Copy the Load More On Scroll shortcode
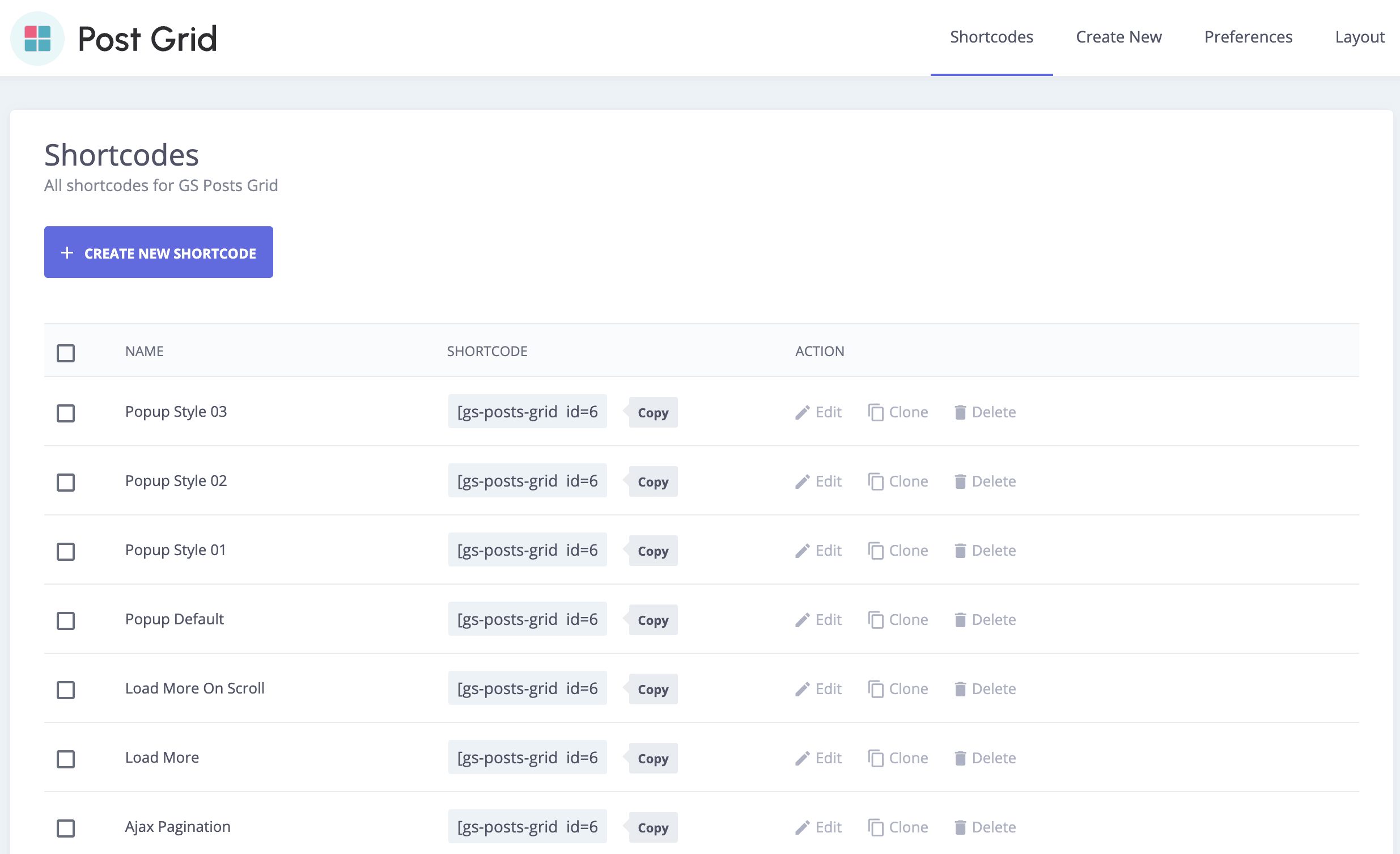 pos(653,690)
